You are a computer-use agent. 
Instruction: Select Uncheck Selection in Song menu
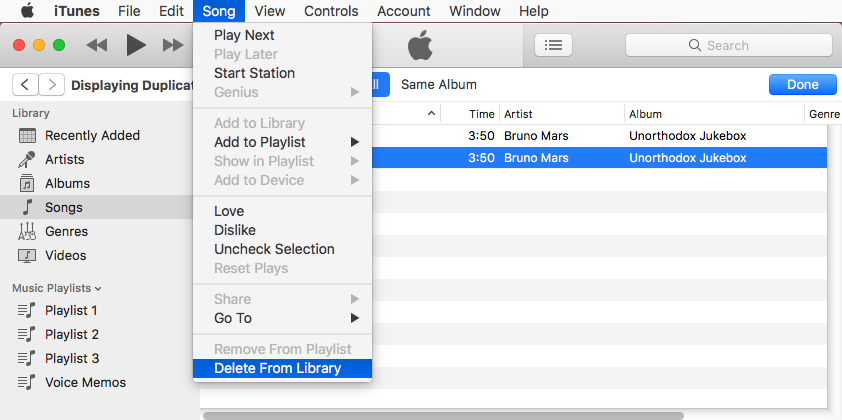pos(274,249)
